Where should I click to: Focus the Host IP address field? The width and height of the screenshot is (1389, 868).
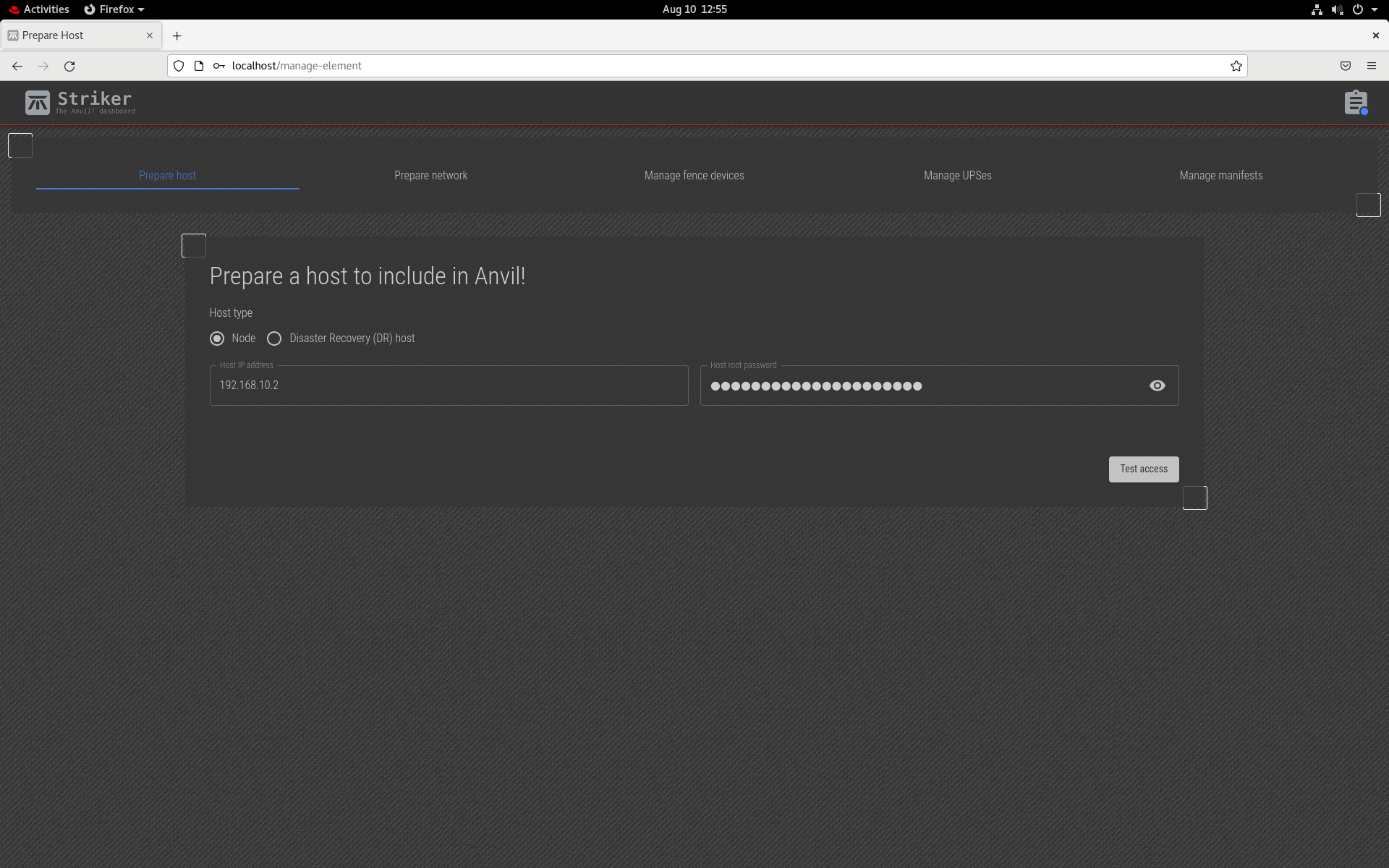(x=449, y=386)
